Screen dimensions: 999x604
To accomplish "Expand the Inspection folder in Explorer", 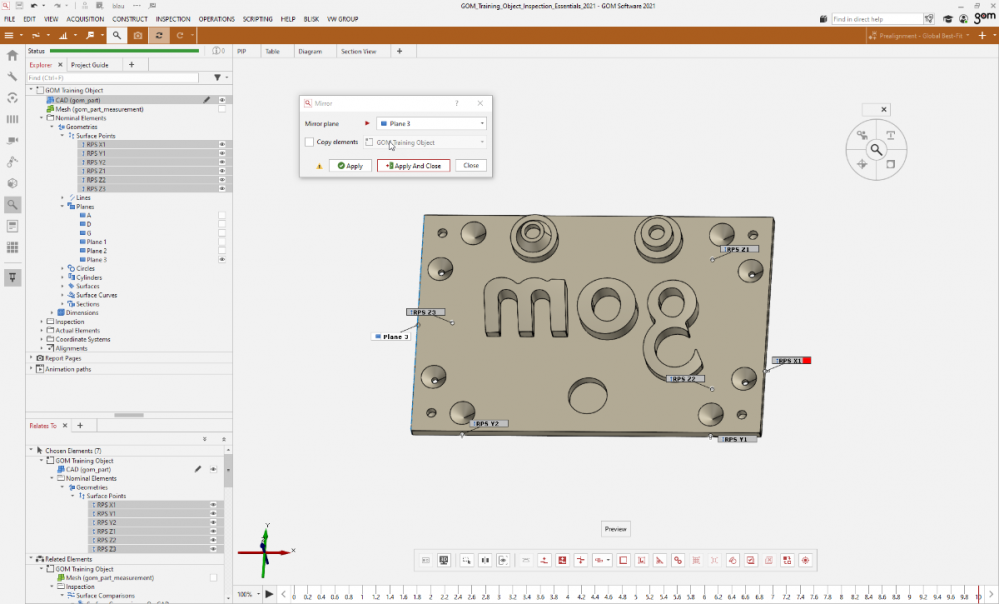I will (42, 321).
